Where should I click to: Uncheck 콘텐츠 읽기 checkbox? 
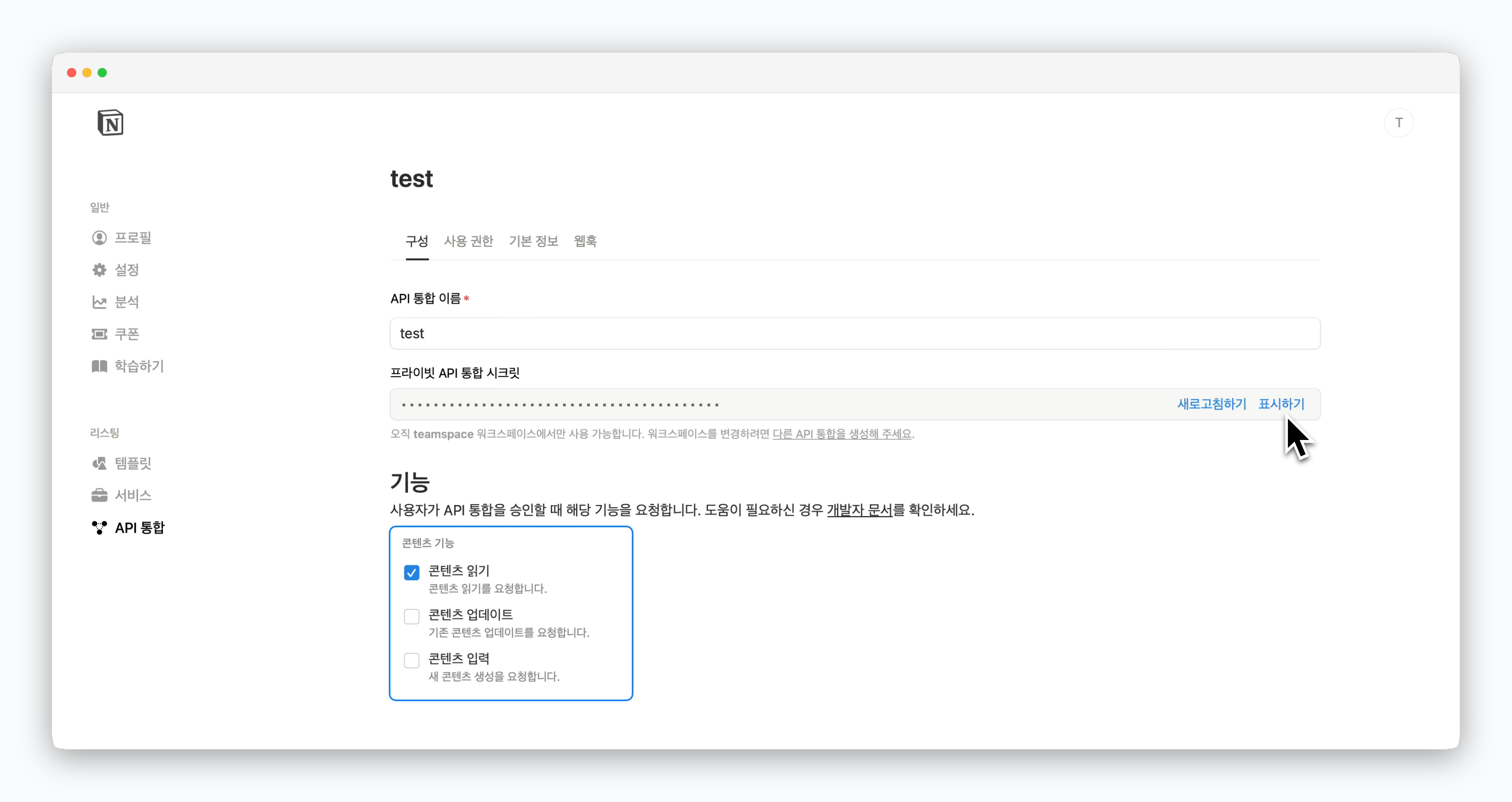pyautogui.click(x=412, y=573)
